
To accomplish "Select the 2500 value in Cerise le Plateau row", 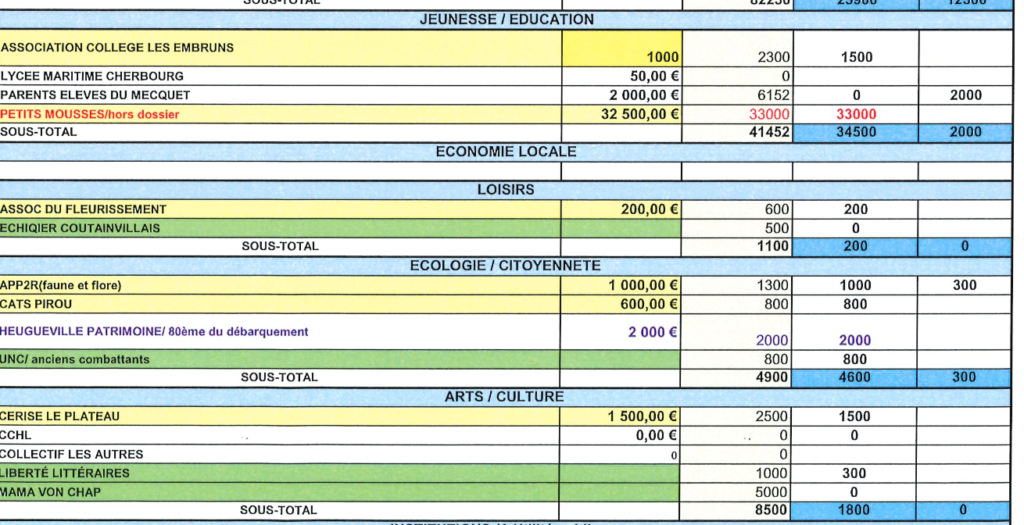I will click(x=772, y=417).
